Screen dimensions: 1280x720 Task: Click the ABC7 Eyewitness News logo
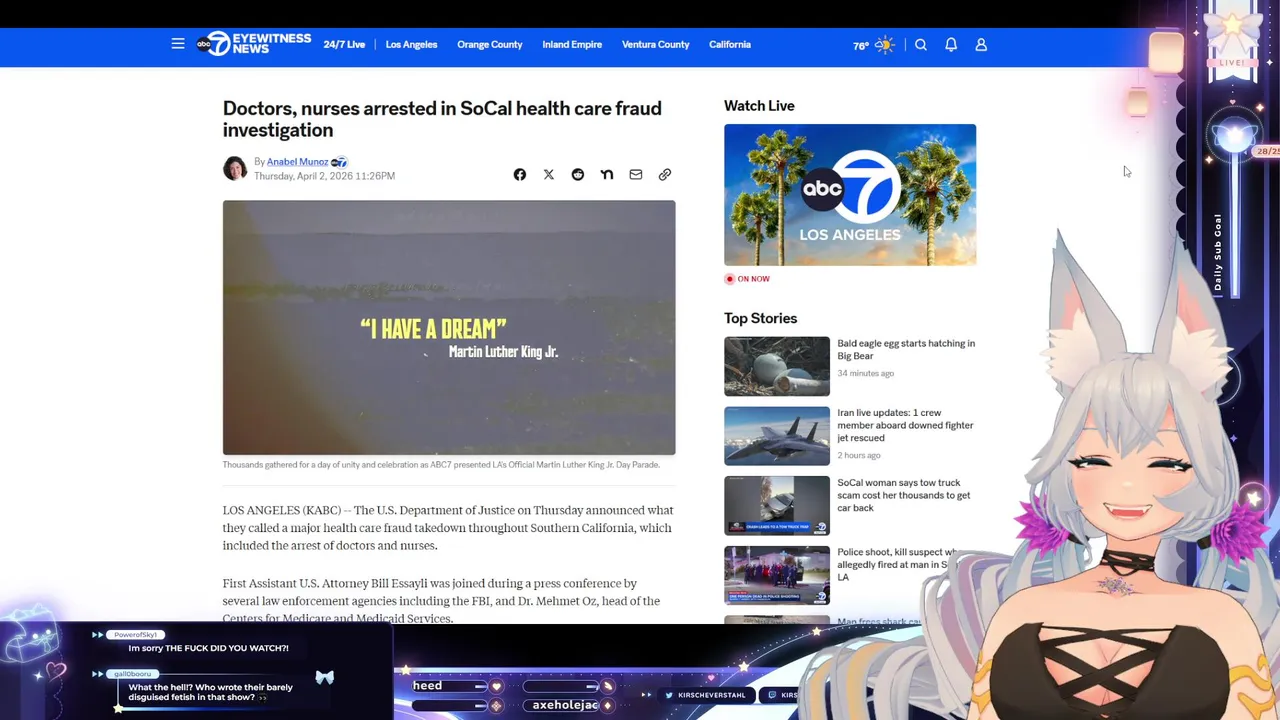254,44
